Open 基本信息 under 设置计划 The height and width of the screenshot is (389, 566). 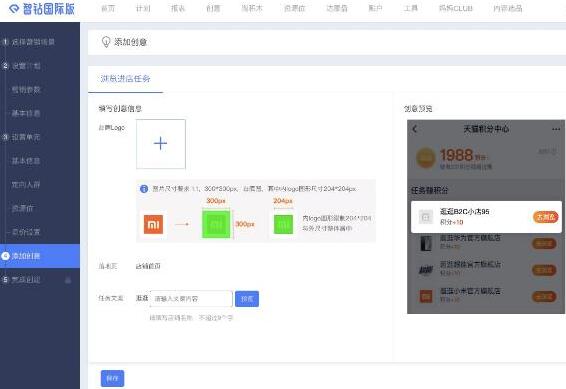(x=26, y=113)
